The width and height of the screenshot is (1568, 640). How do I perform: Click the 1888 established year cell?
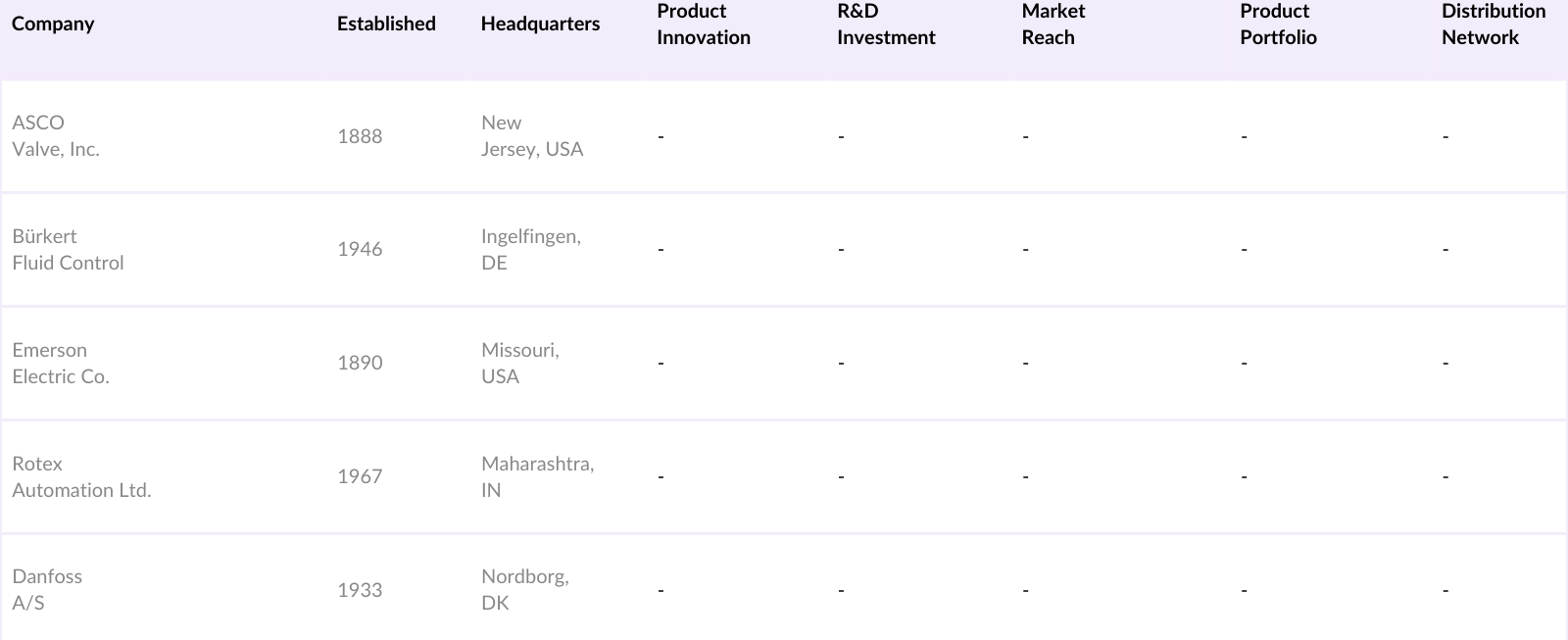360,136
